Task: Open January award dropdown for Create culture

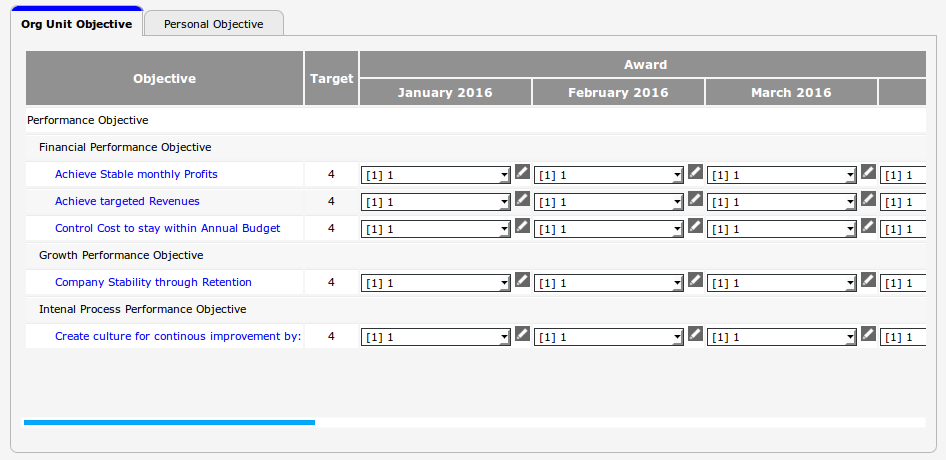Action: (x=436, y=337)
